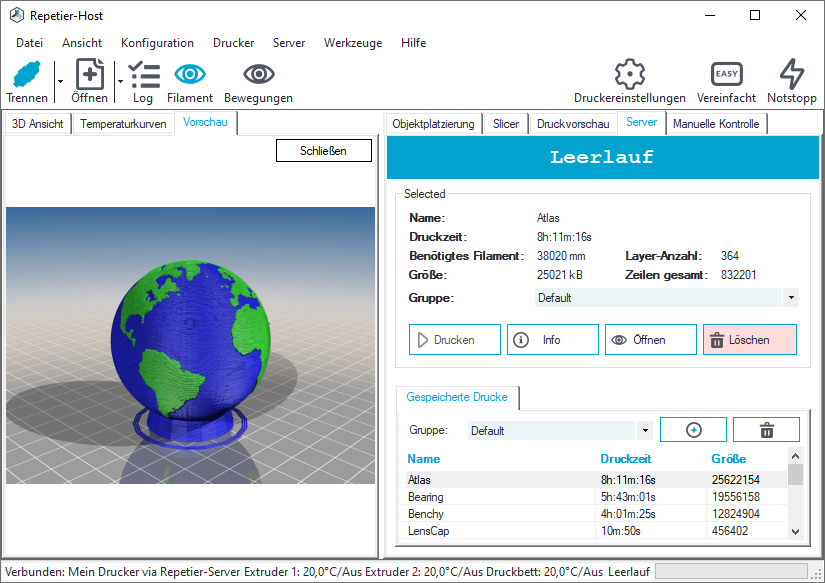825x583 pixels.
Task: Select the Atlas row in the list
Action: [x=596, y=480]
